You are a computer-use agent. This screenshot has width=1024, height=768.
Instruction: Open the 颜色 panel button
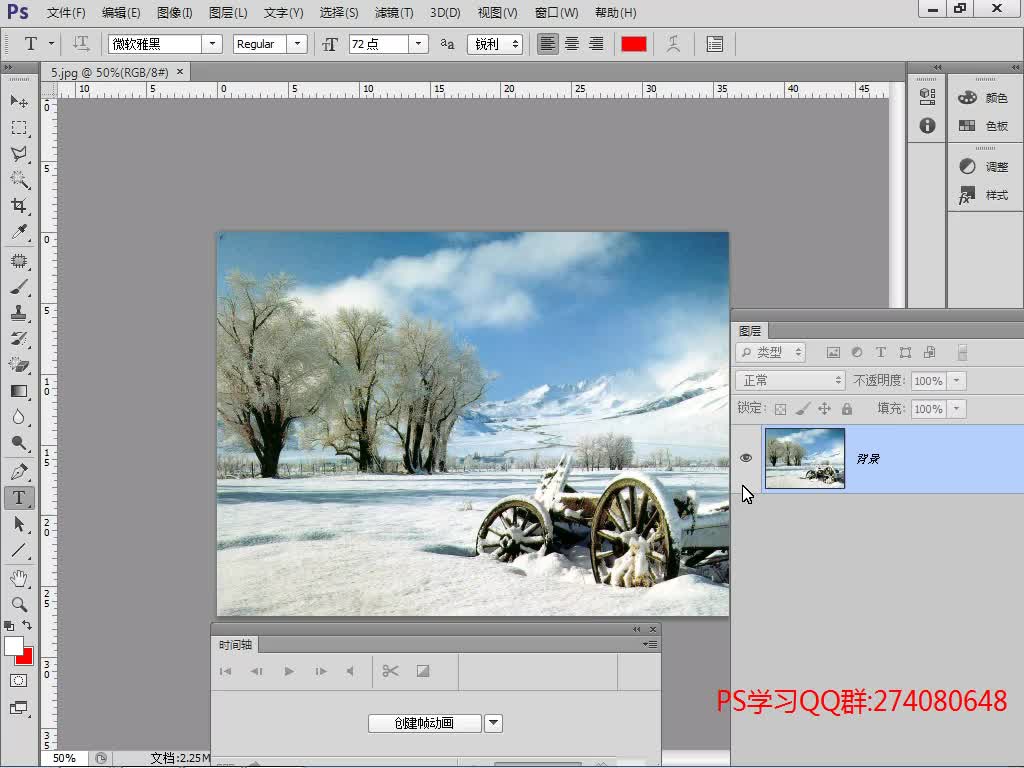click(x=984, y=98)
